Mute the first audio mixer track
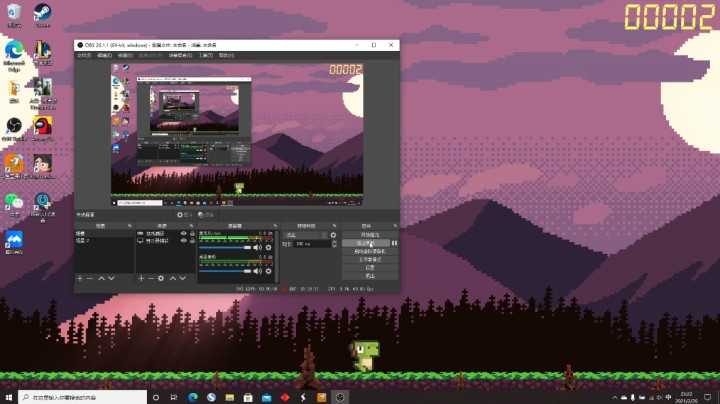 [257, 247]
